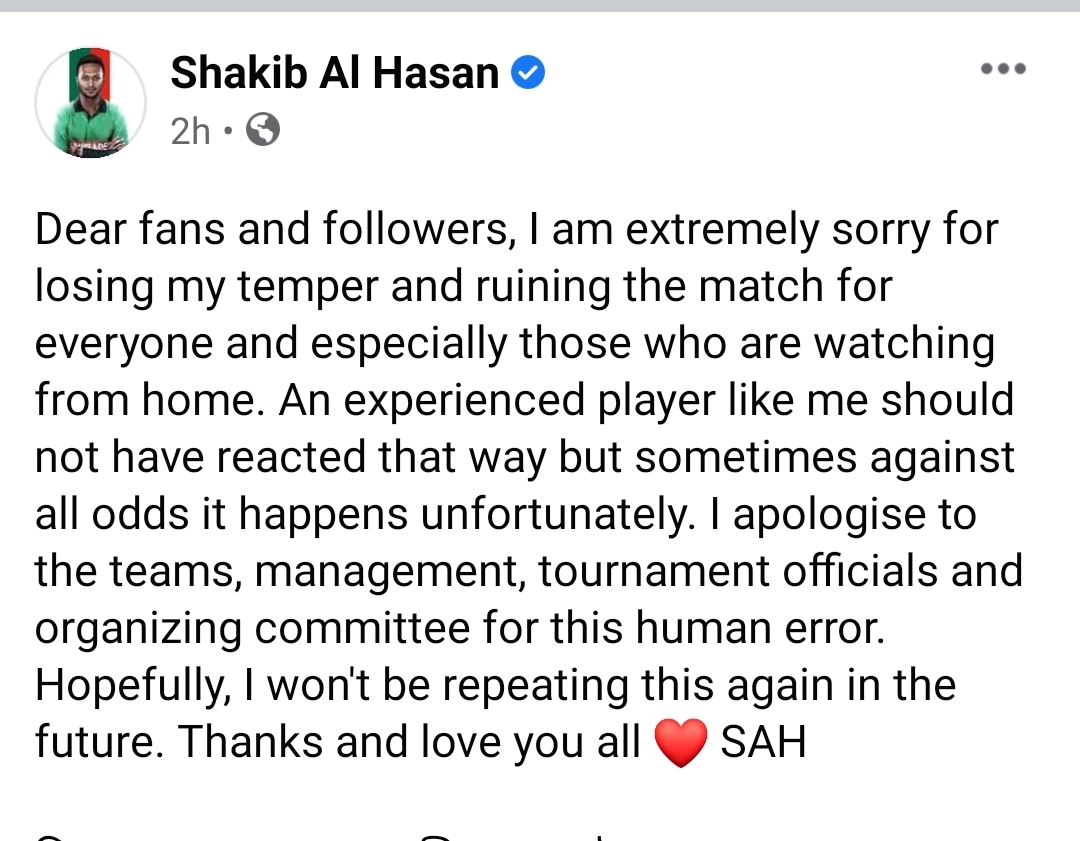This screenshot has height=841, width=1080.
Task: Click the gray divider bar above post
Action: [x=540, y=6]
